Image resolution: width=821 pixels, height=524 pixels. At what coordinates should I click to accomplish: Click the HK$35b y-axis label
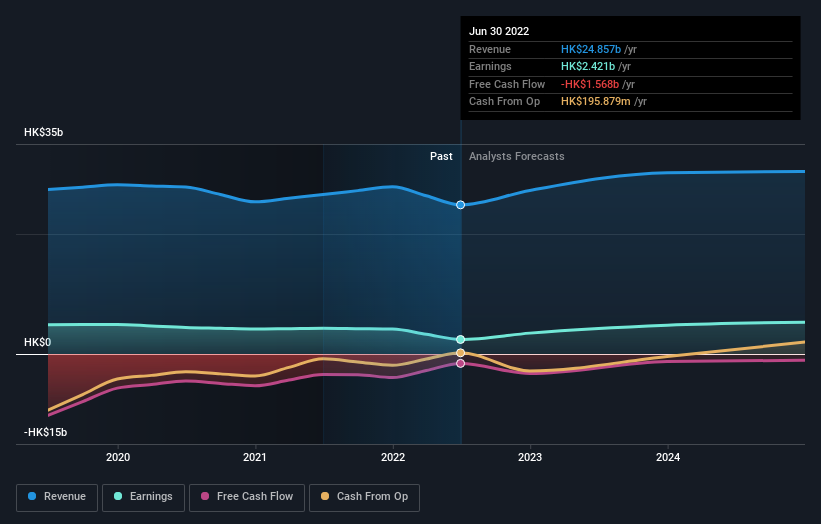(x=43, y=132)
